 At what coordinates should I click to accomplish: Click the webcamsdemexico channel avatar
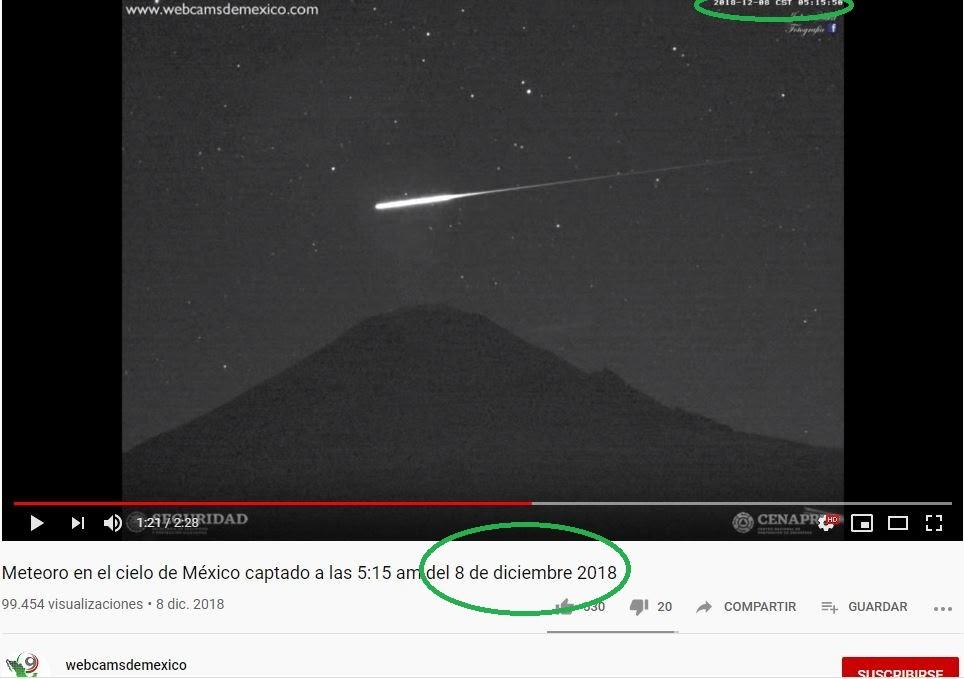coord(23,665)
